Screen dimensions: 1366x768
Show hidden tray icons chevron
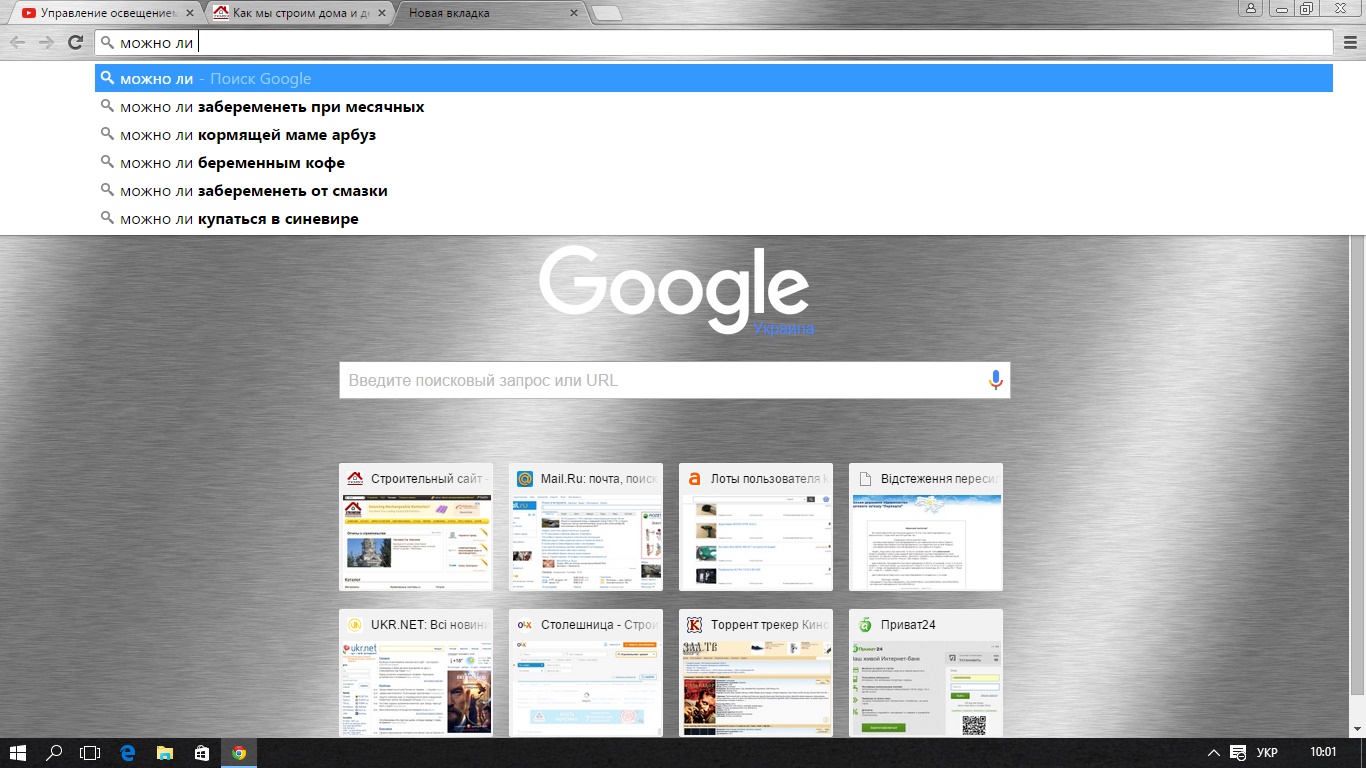(x=1213, y=752)
